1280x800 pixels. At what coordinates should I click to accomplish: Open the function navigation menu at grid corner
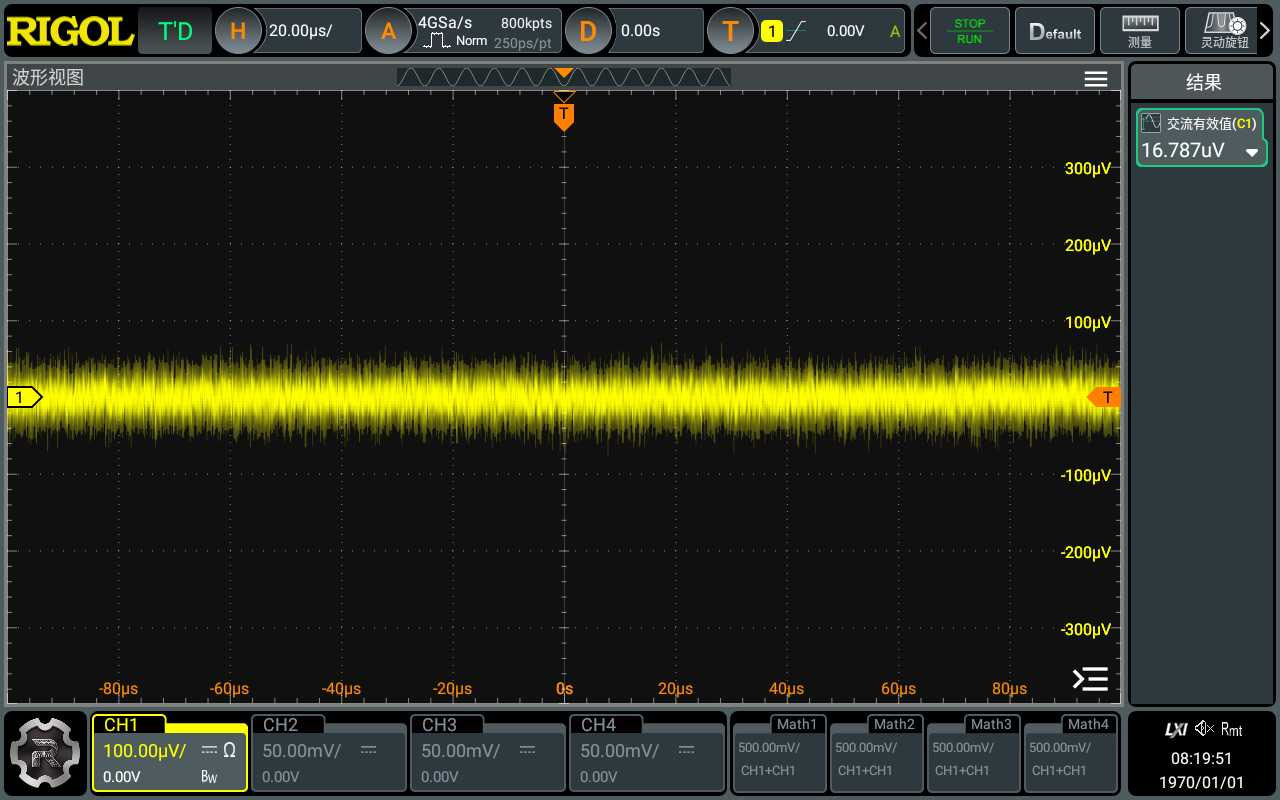click(x=1090, y=678)
